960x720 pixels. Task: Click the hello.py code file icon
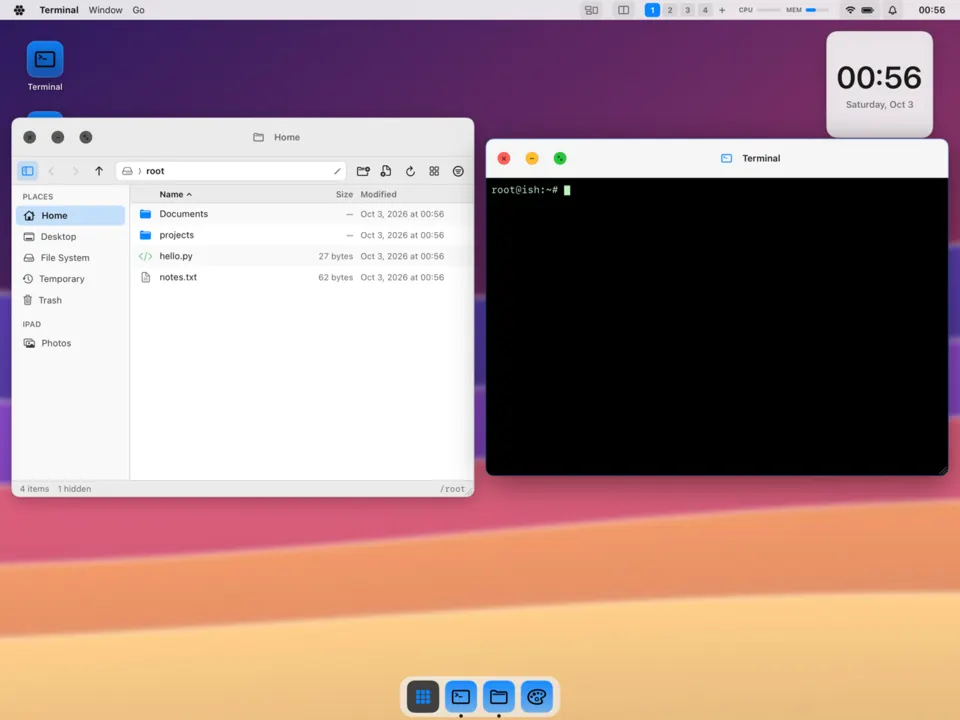coord(145,256)
